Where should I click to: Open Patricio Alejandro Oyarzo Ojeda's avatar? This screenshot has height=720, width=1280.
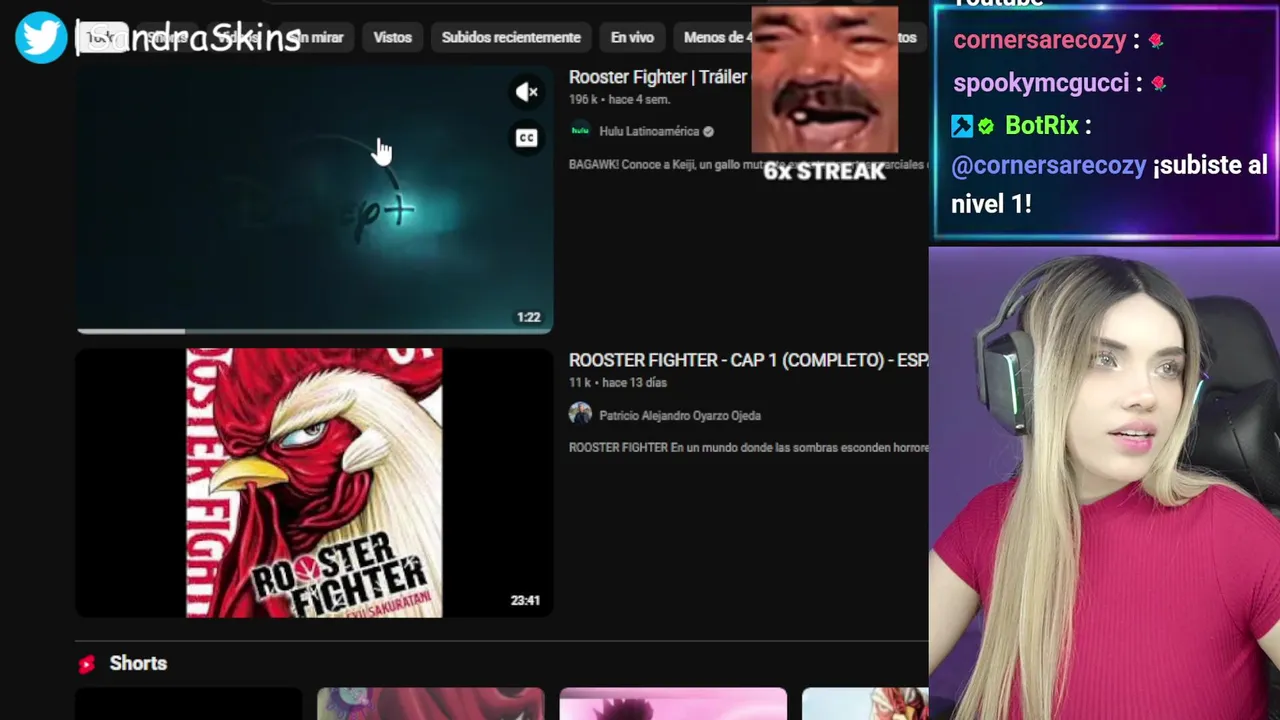580,414
